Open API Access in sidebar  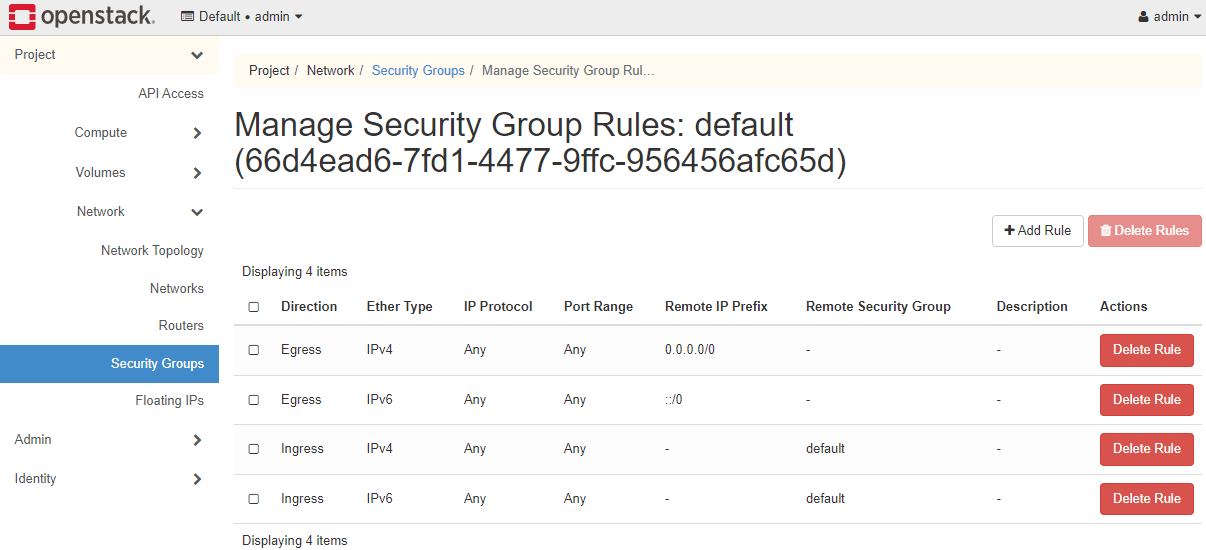[x=170, y=94]
